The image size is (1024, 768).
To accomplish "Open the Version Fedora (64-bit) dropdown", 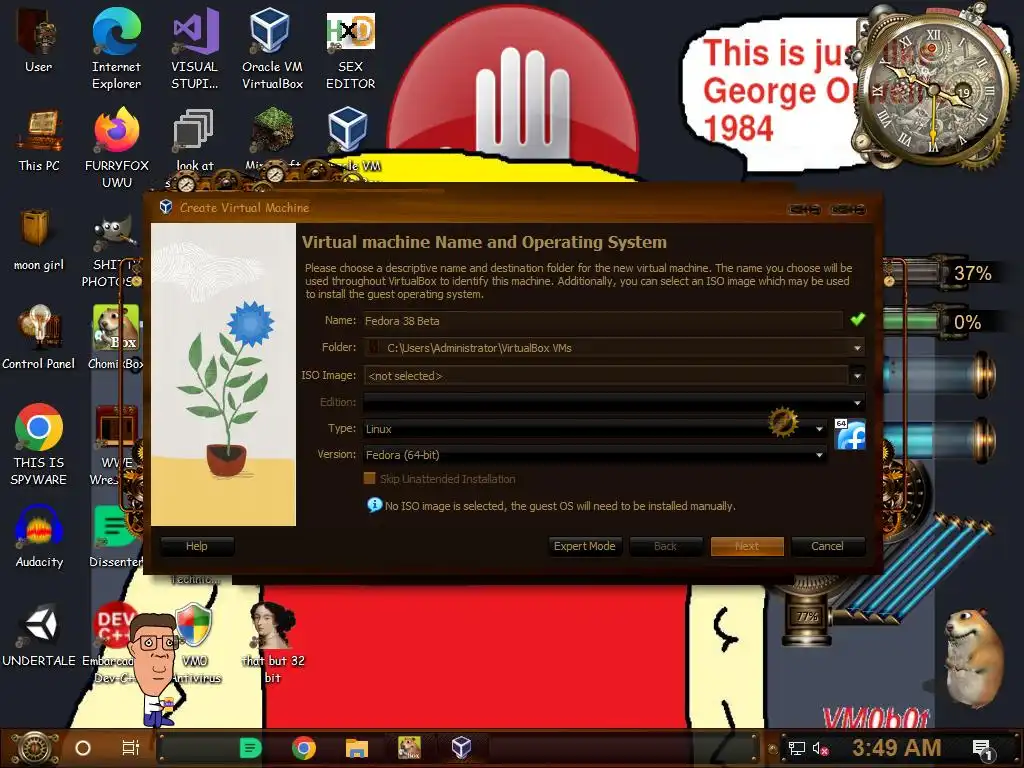I will (x=595, y=455).
